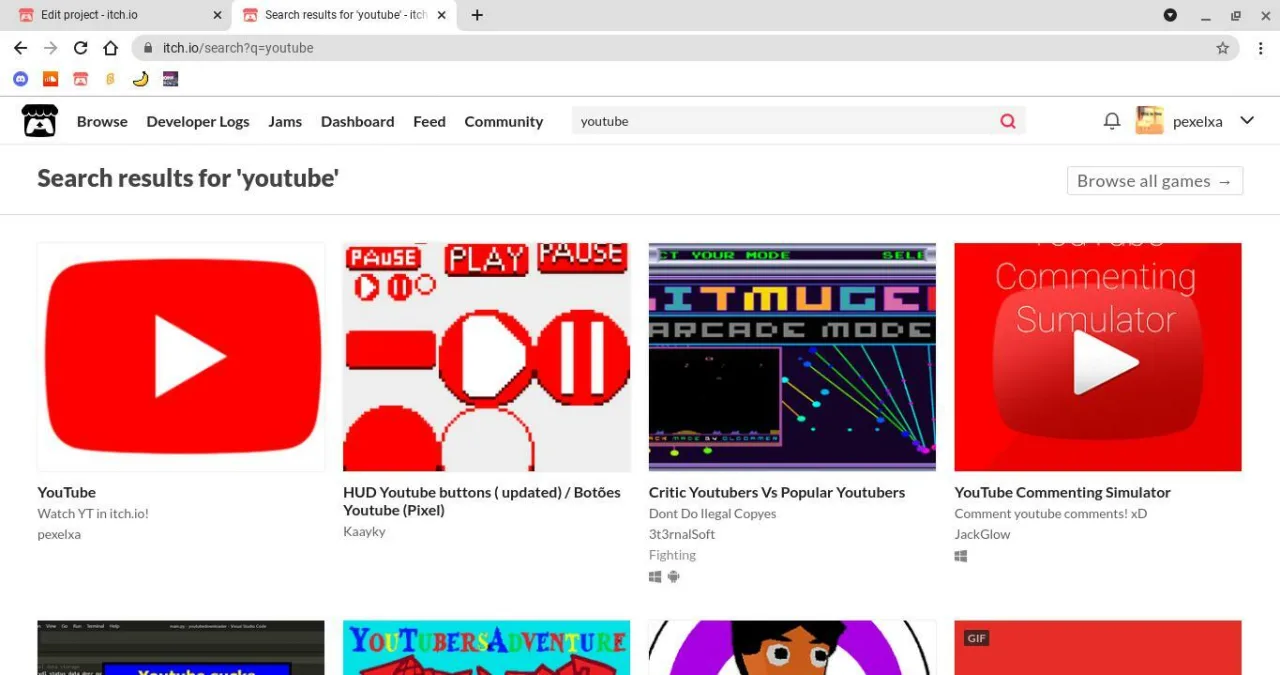Click the GIF badge on red thumbnail
The width and height of the screenshot is (1280, 675).
tap(977, 638)
